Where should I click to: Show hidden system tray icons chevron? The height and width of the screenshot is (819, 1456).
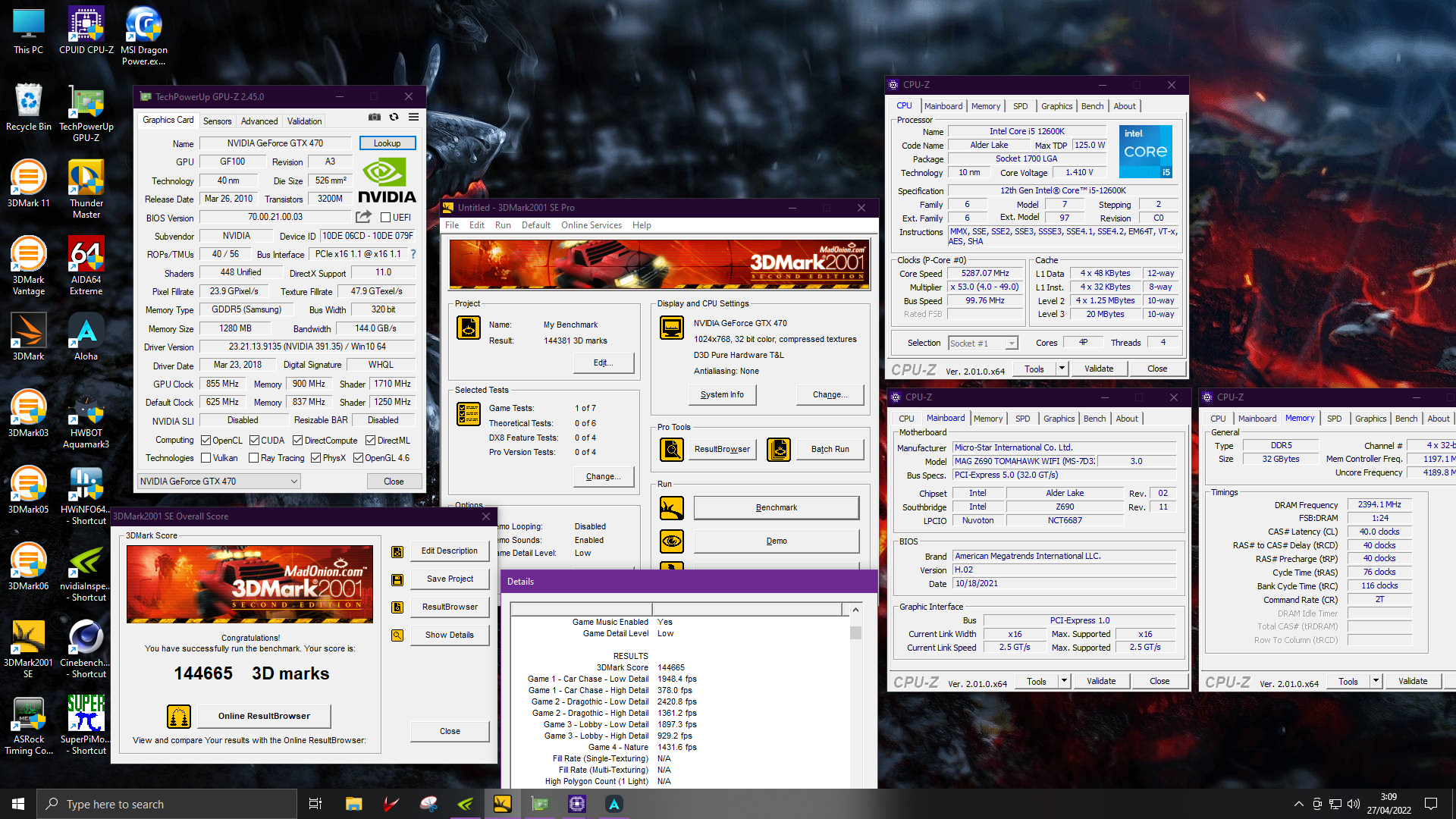[1298, 804]
